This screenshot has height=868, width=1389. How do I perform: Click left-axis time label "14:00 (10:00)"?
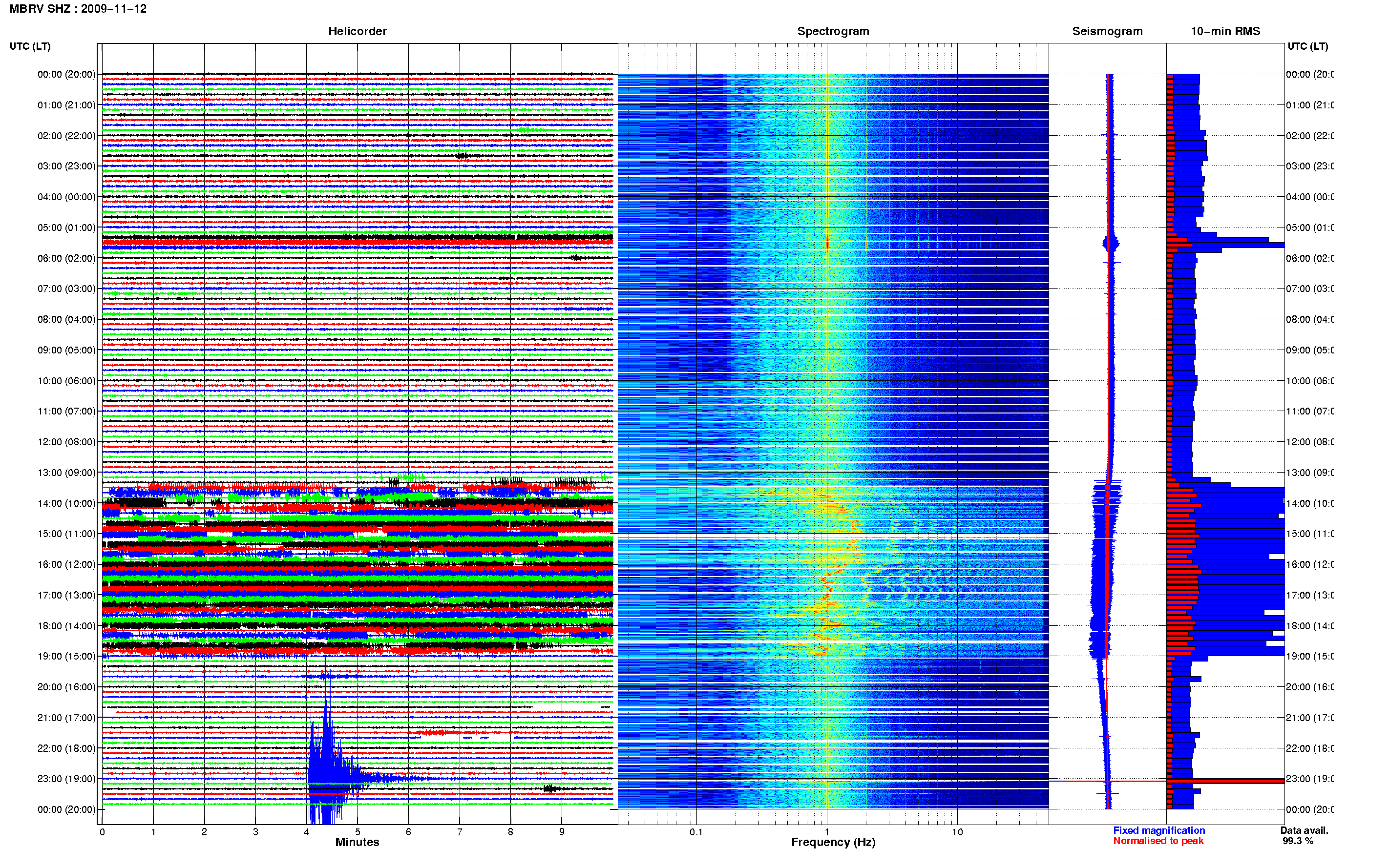point(66,503)
